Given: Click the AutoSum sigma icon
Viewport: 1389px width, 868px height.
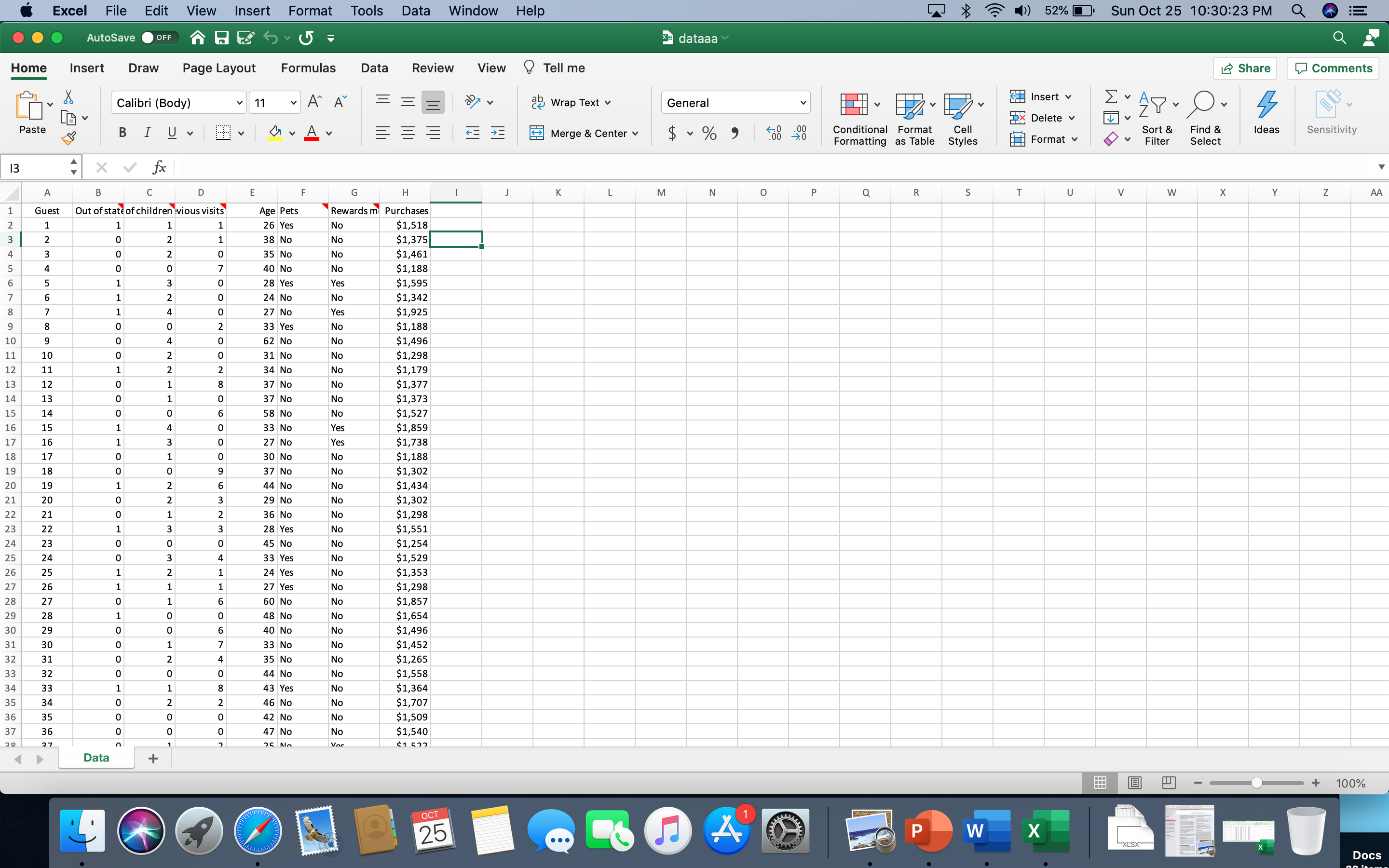Looking at the screenshot, I should [1111, 96].
